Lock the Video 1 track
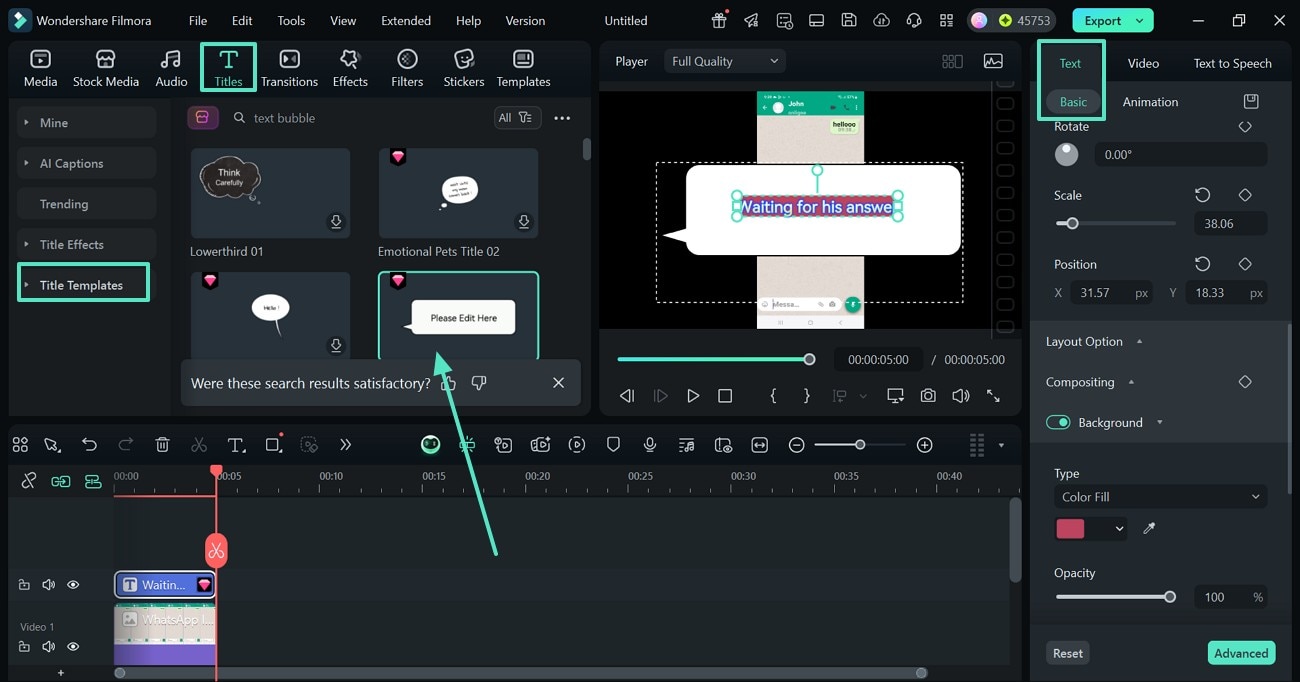The height and width of the screenshot is (682, 1300). 24,647
